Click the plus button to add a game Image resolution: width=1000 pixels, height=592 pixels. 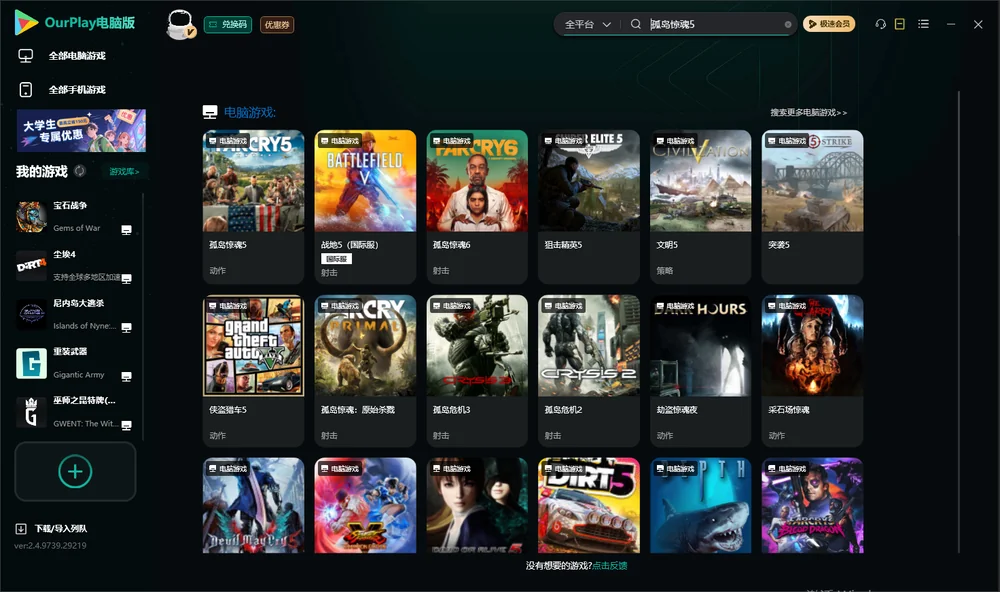pos(75,471)
